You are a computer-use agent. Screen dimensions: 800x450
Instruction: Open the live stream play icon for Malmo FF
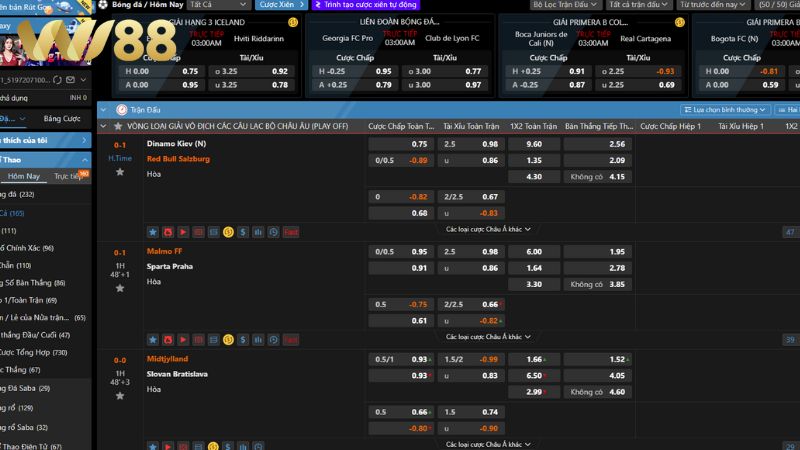(x=183, y=340)
